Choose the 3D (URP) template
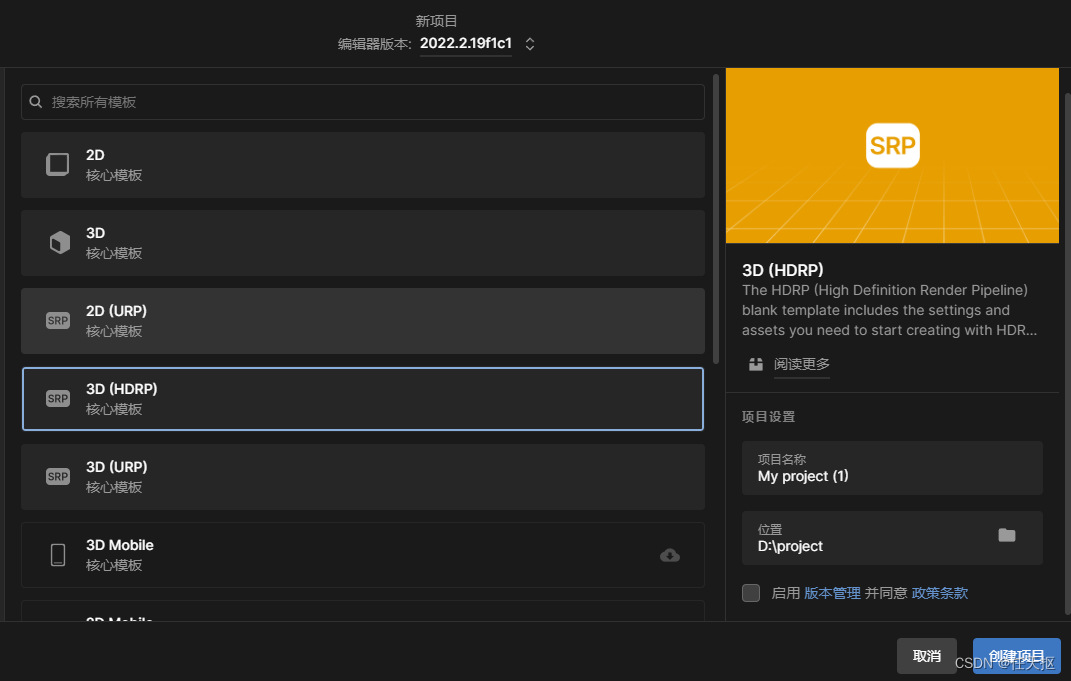1071x681 pixels. click(x=363, y=477)
